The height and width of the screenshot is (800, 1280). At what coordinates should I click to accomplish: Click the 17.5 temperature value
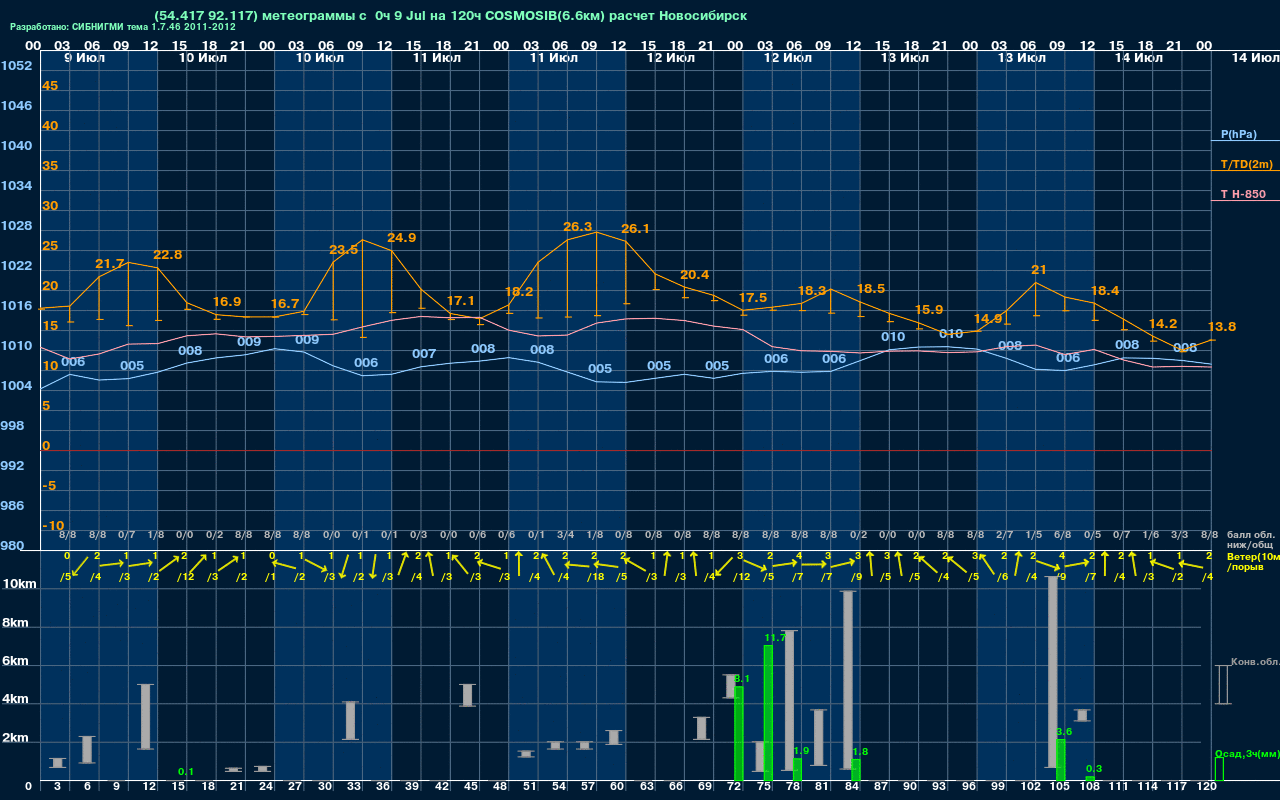[x=752, y=298]
